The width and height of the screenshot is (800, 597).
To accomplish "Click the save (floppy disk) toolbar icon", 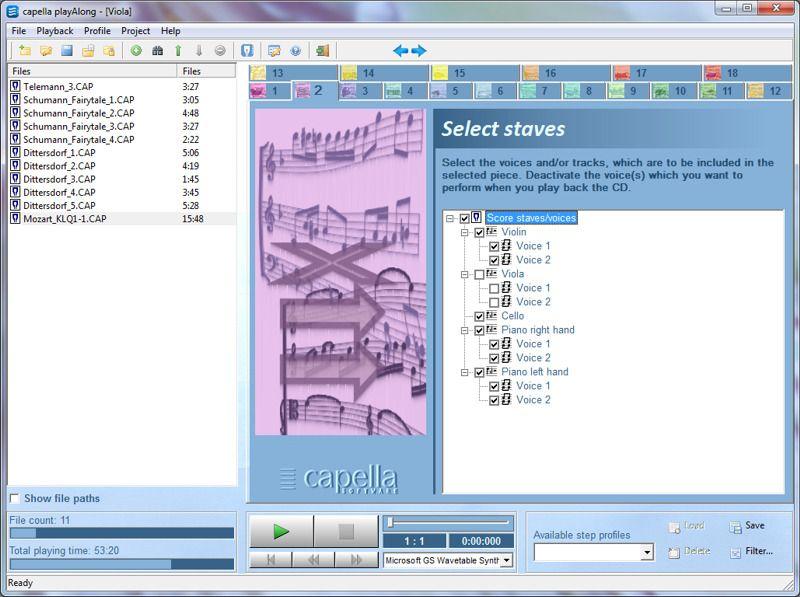I will tap(67, 51).
